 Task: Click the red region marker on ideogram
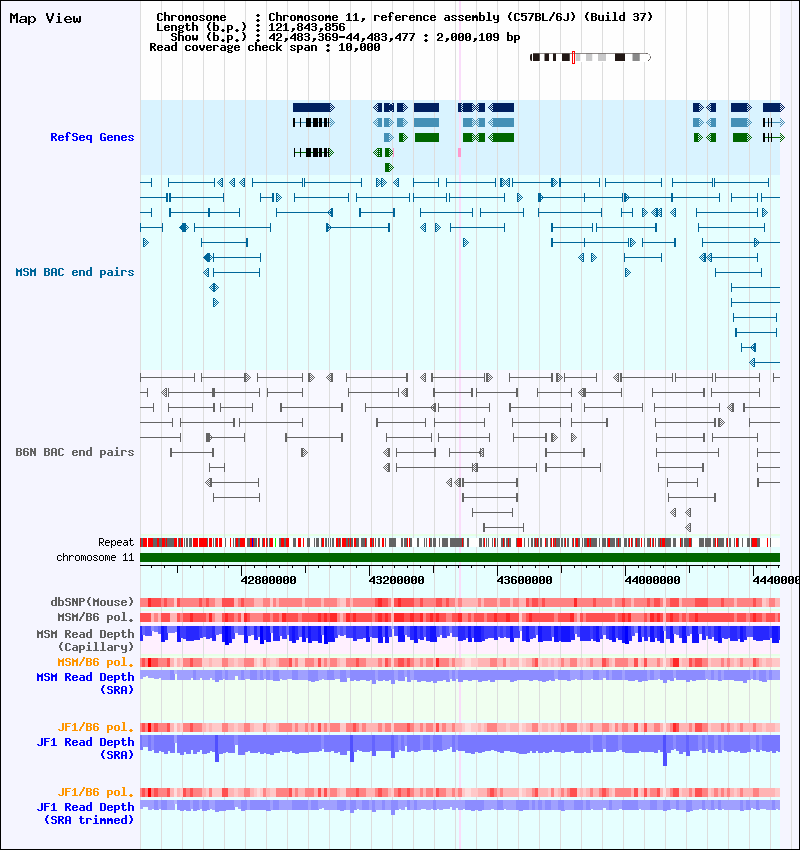coord(573,57)
